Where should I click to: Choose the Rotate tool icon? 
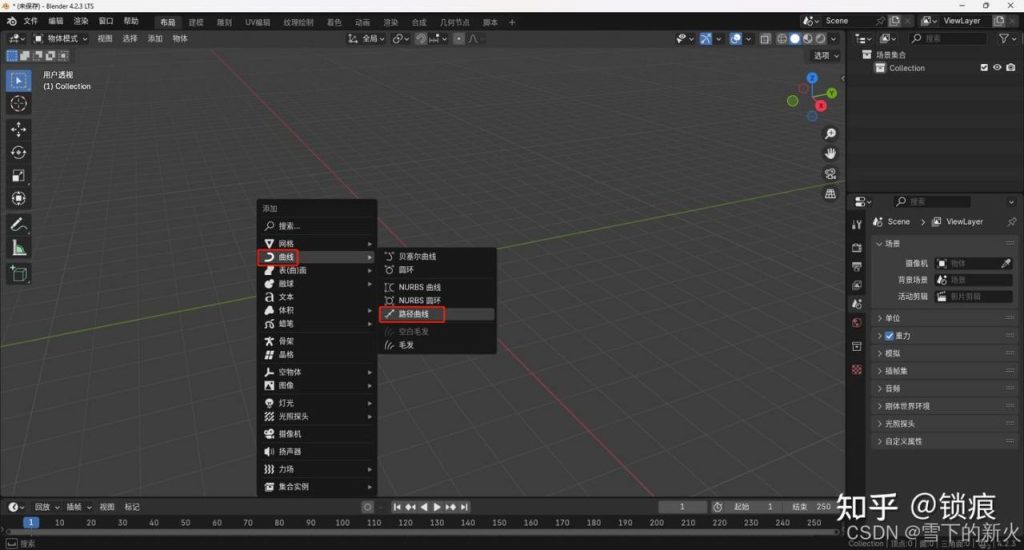pyautogui.click(x=19, y=152)
